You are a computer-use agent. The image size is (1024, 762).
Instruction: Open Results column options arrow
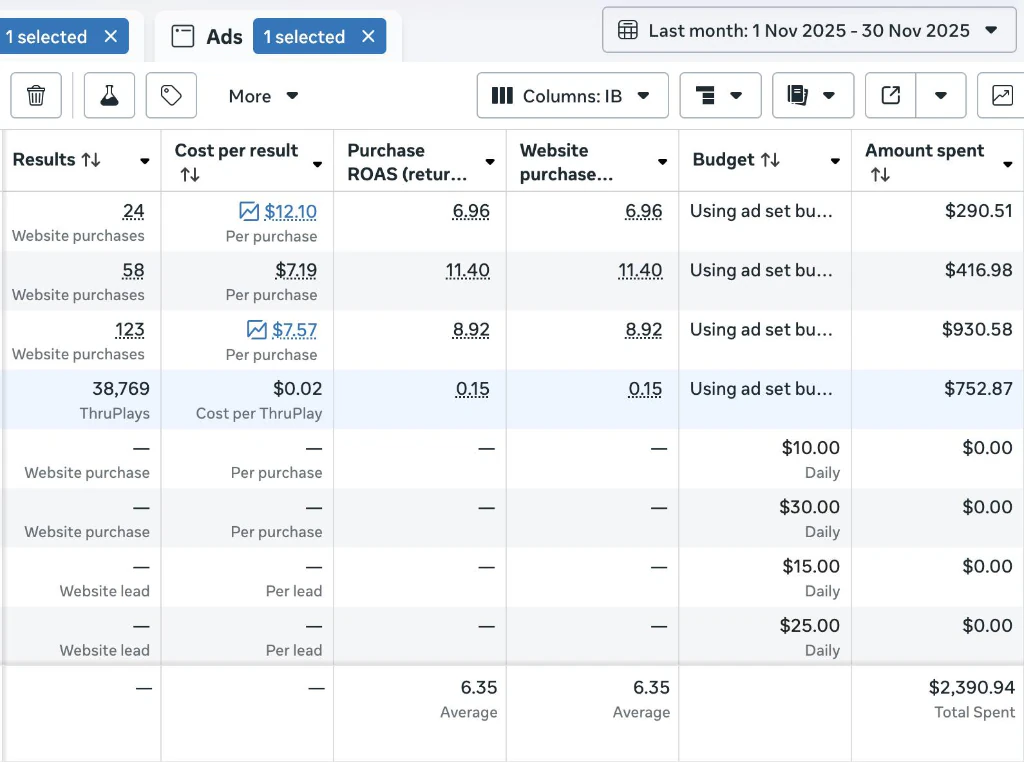click(145, 161)
